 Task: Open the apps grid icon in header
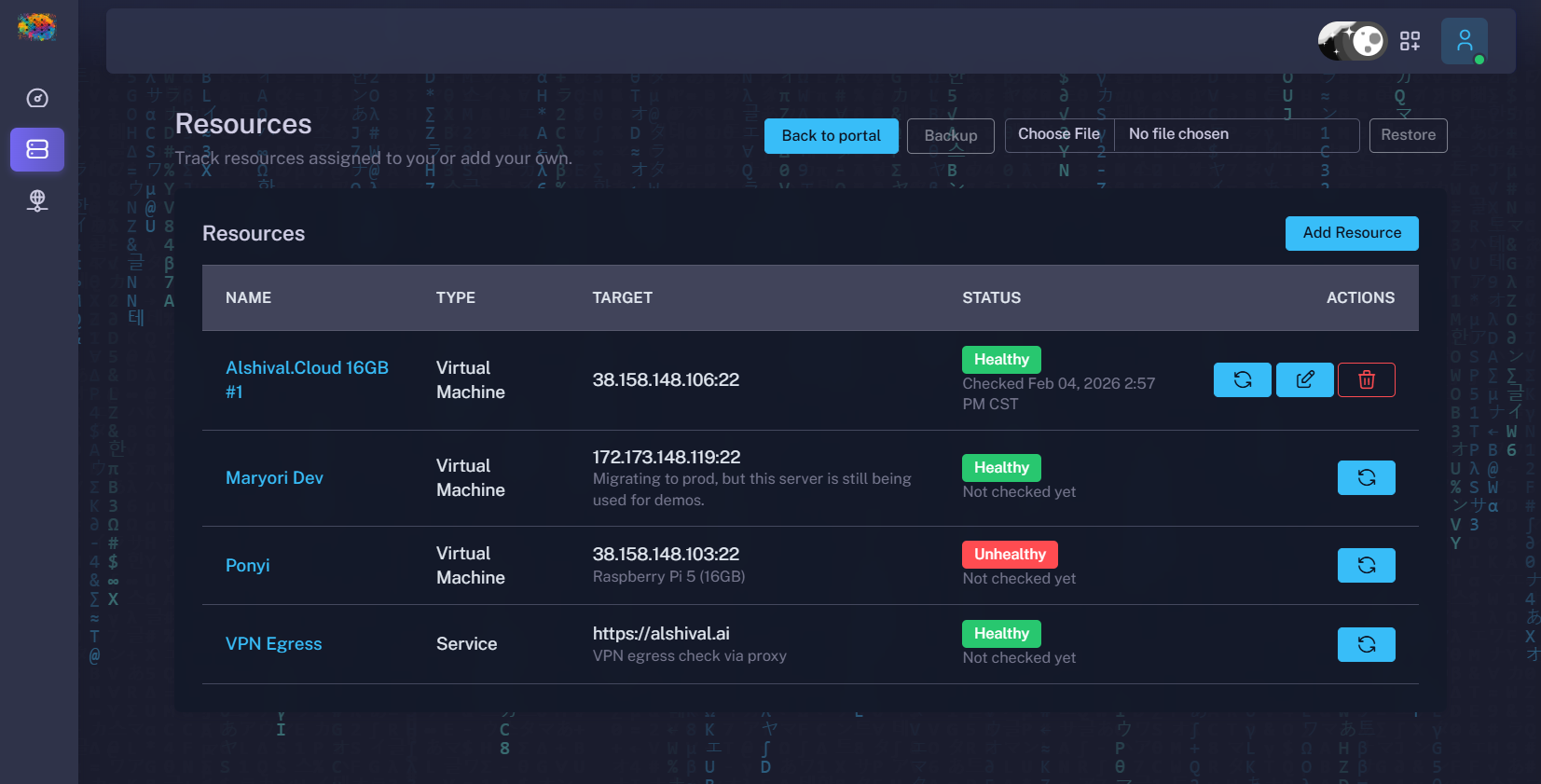(1410, 41)
